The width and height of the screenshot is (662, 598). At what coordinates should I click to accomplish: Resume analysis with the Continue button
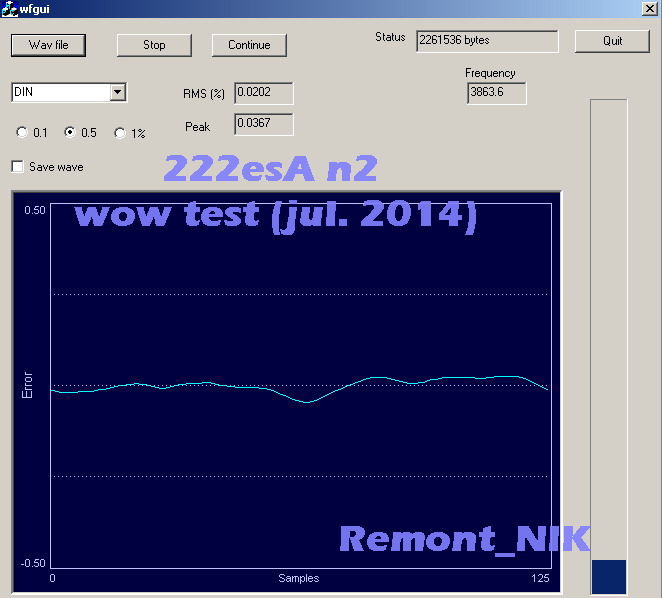(249, 45)
